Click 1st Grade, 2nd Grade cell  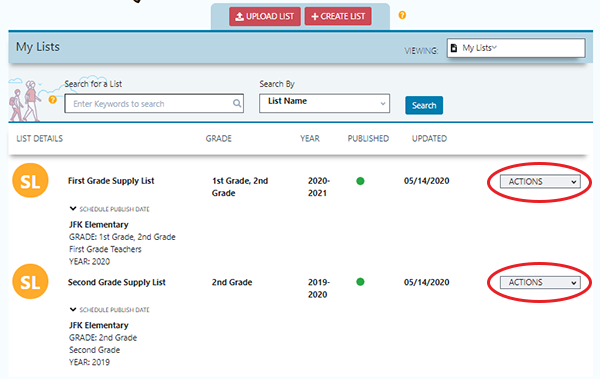240,187
